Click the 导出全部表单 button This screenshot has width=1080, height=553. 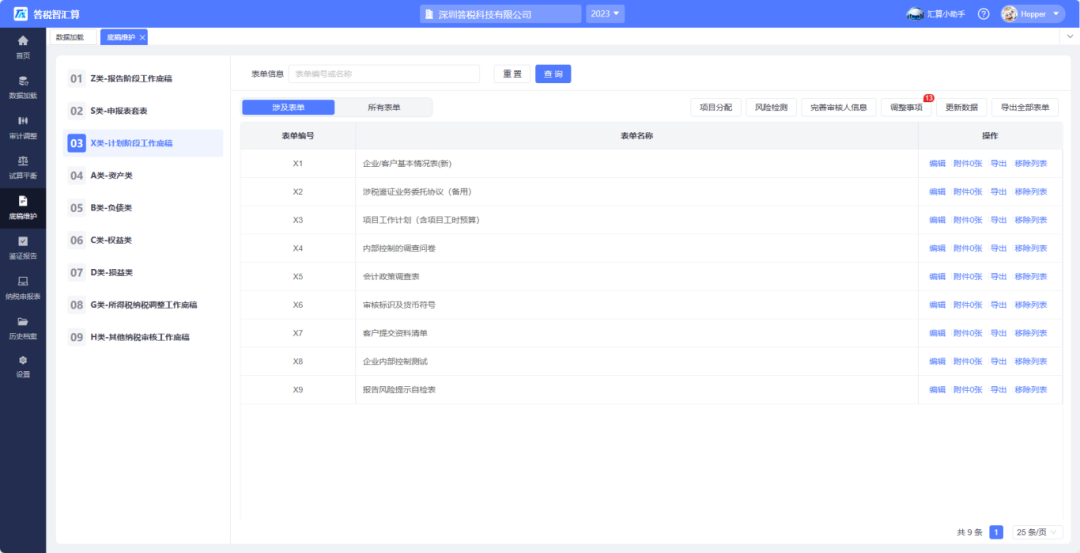pyautogui.click(x=1025, y=107)
